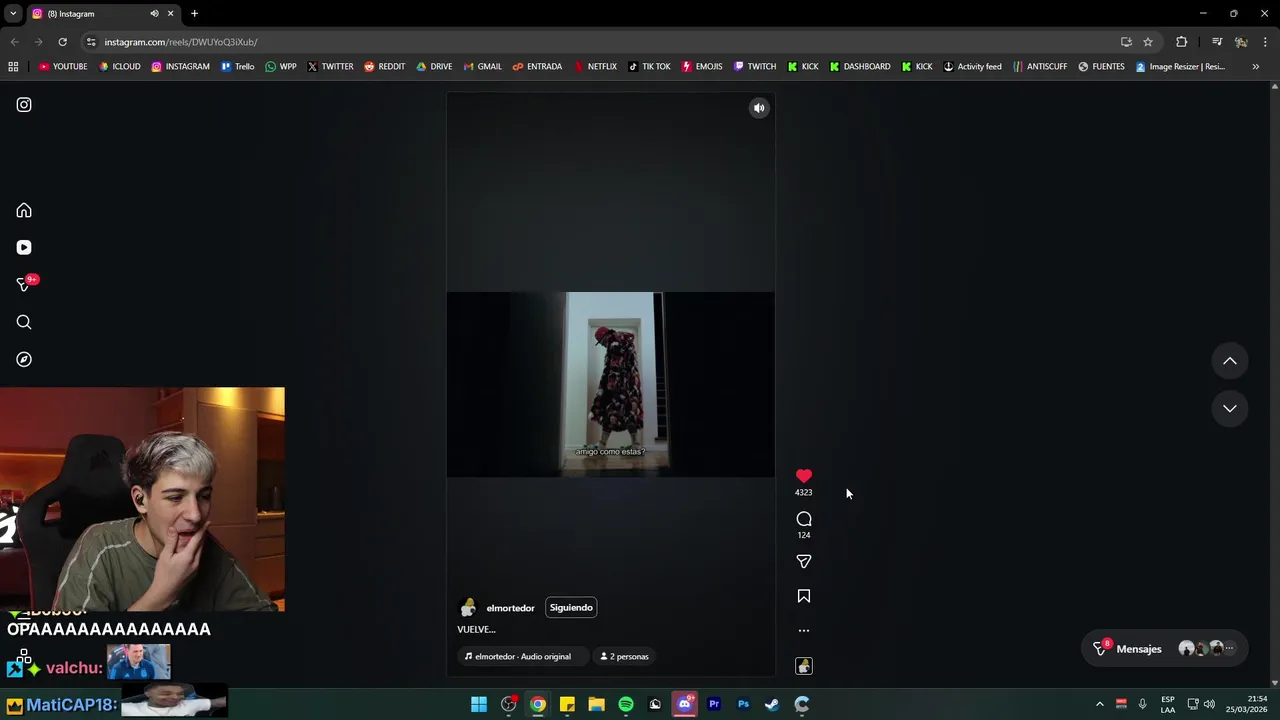Image resolution: width=1280 pixels, height=720 pixels.
Task: Open Discord from the taskbar
Action: [685, 705]
